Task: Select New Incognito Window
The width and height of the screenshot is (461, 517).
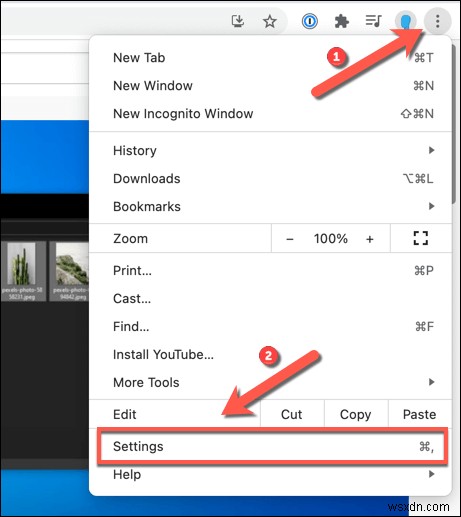Action: pyautogui.click(x=271, y=114)
